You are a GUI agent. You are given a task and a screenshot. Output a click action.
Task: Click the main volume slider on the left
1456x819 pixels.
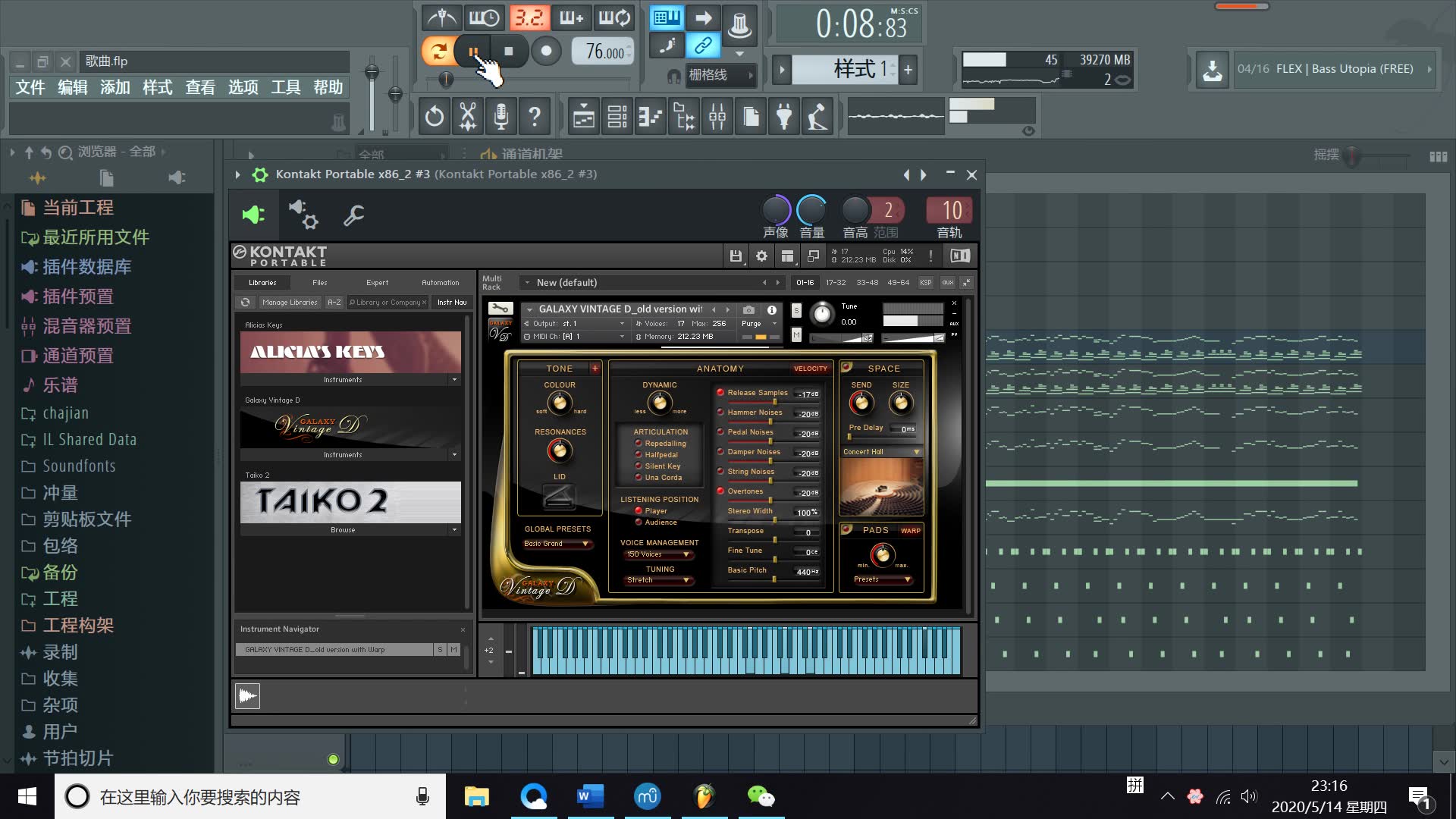372,72
